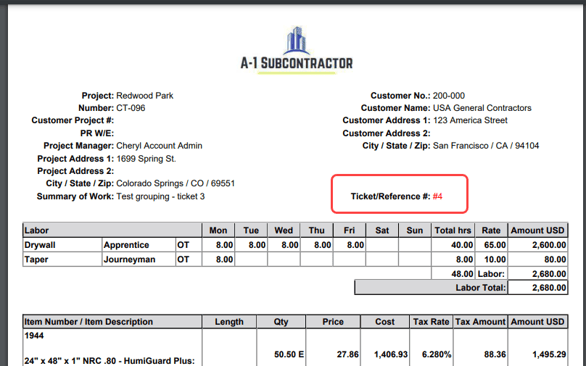Click the 'Project Manager:' label
586x366 pixels.
78,146
